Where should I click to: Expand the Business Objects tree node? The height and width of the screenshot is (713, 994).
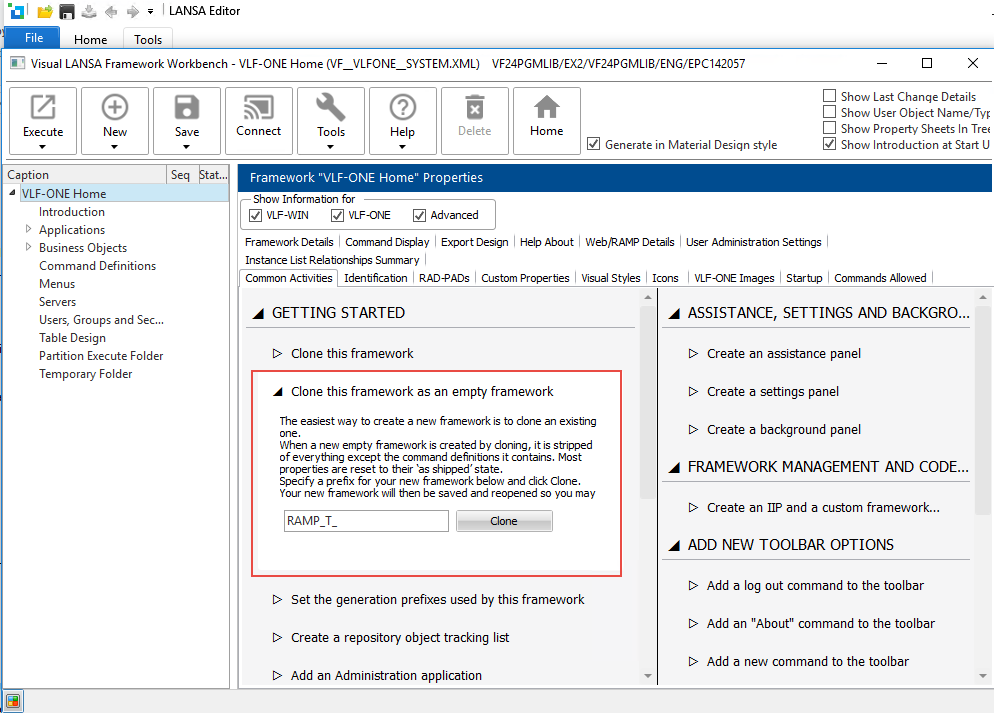point(28,247)
